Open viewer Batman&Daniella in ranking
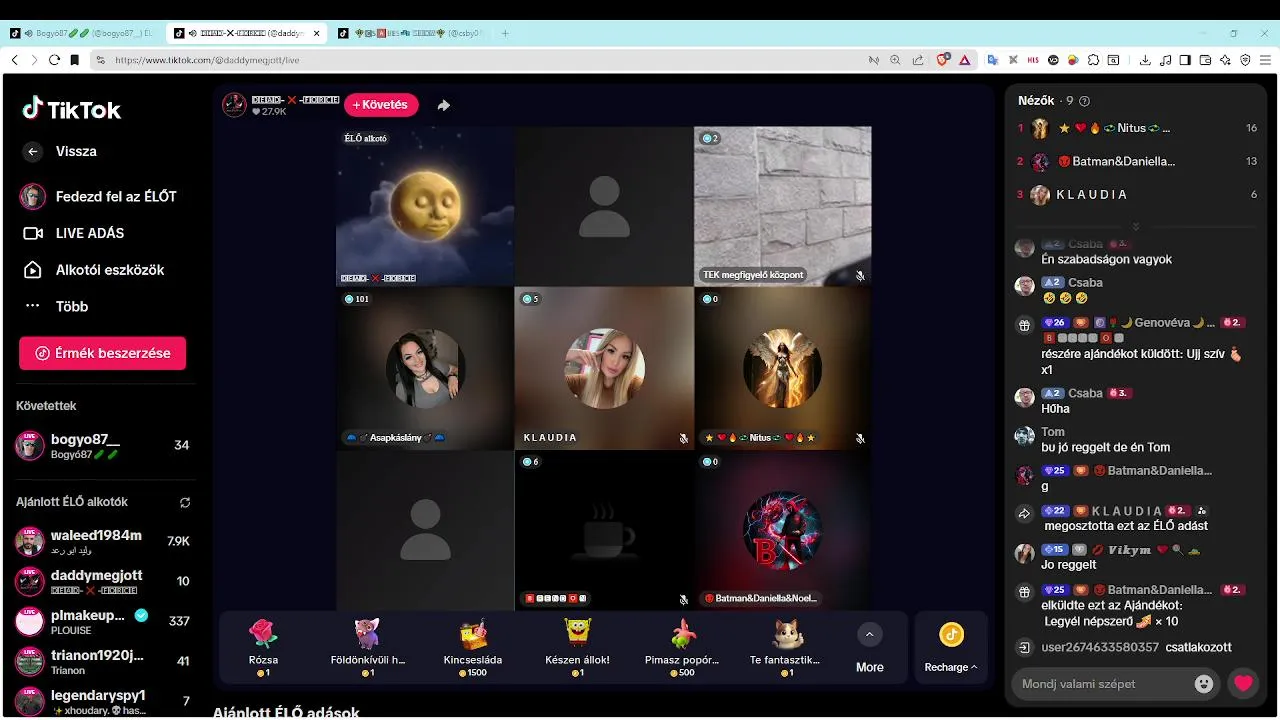Screen dimensions: 1280x720 point(1137,161)
